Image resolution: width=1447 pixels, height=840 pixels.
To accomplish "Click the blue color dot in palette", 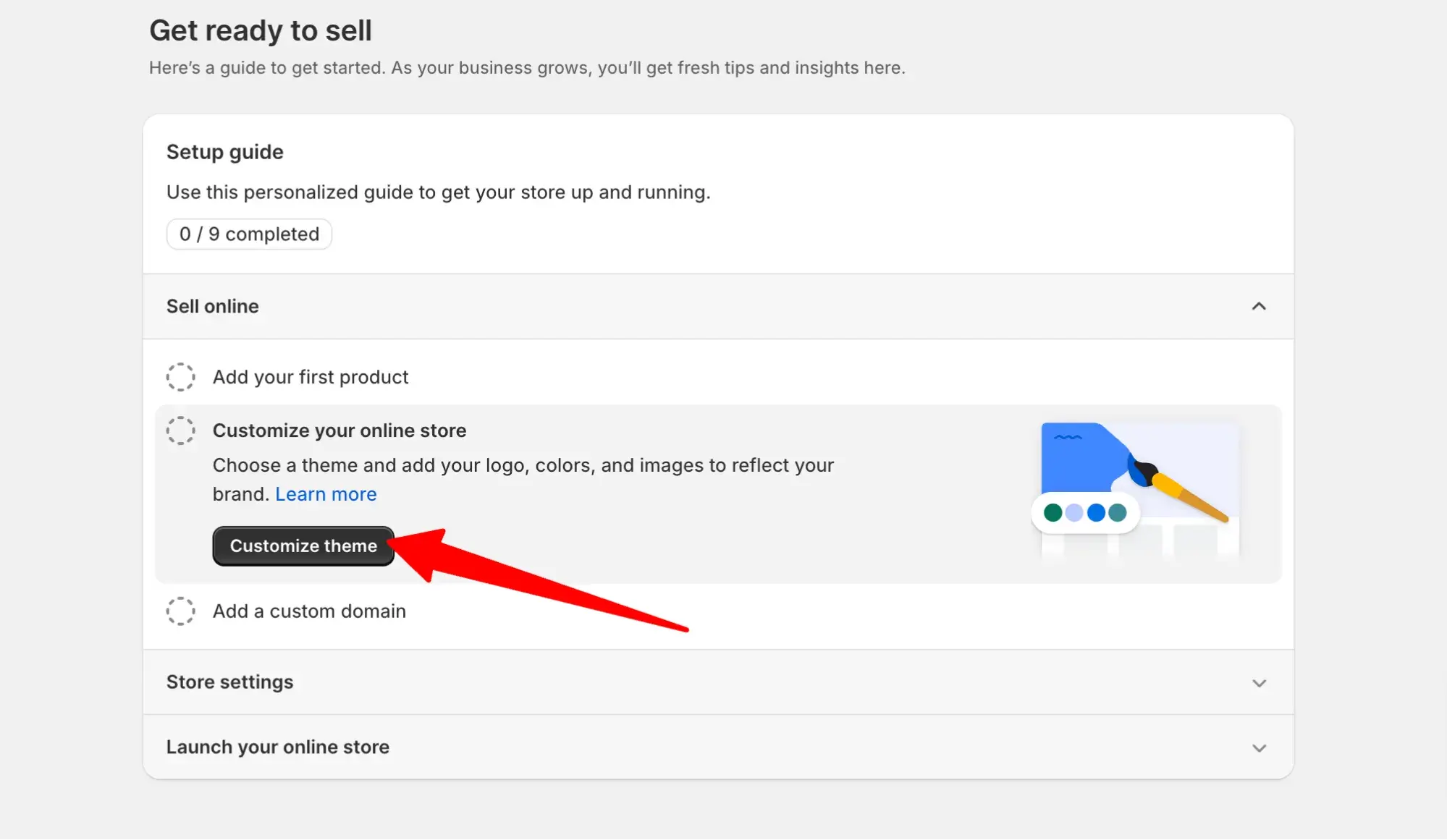I will 1096,513.
